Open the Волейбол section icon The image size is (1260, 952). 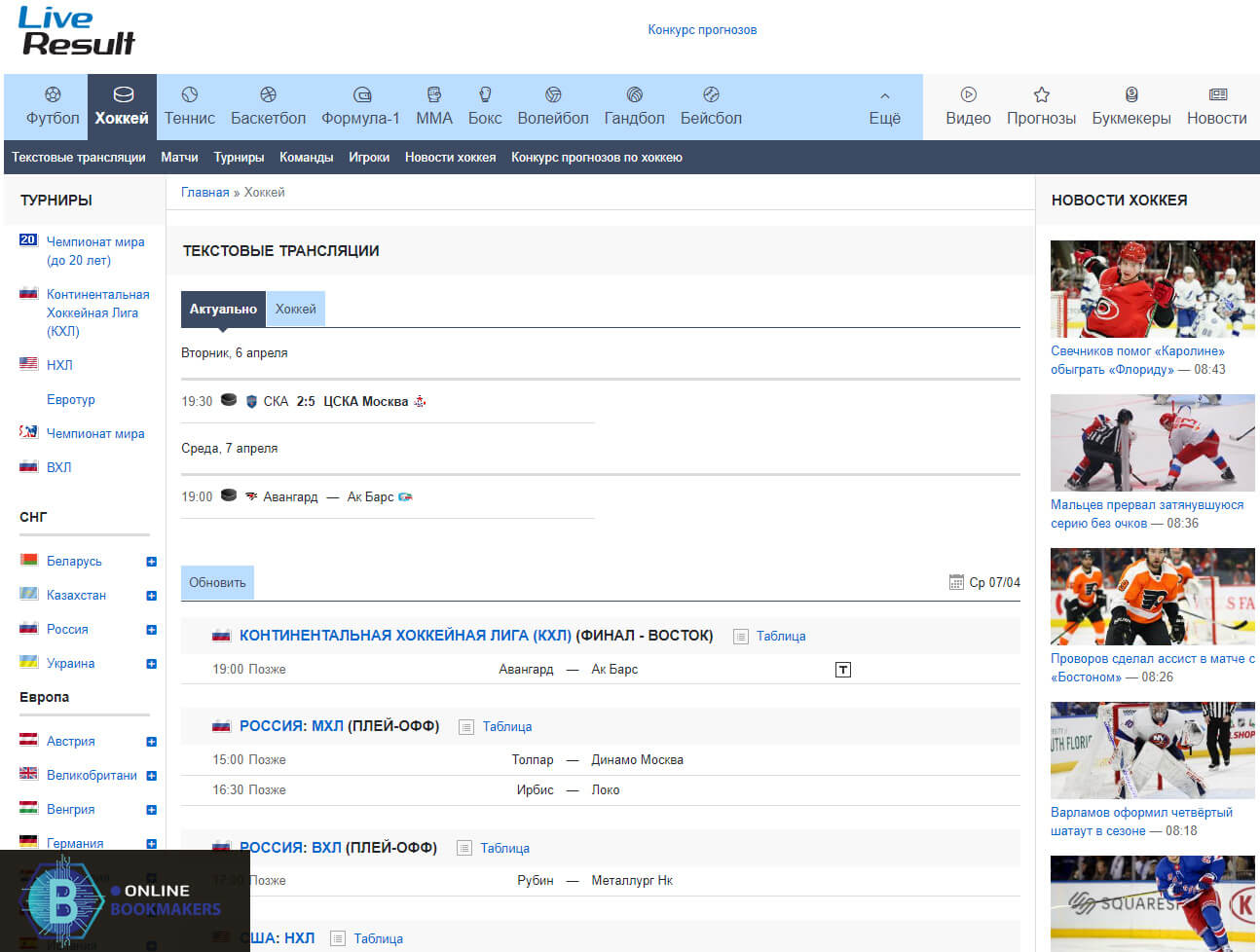pos(553,94)
